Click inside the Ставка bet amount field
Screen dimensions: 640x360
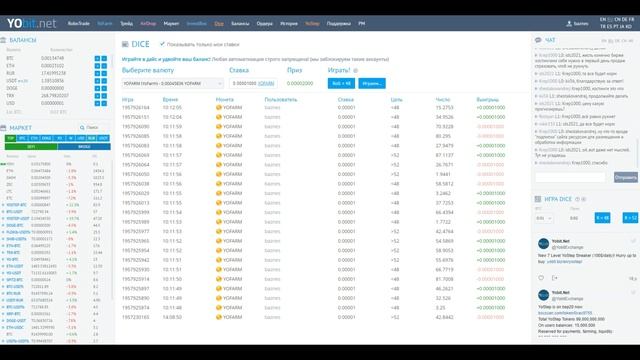[x=253, y=83]
